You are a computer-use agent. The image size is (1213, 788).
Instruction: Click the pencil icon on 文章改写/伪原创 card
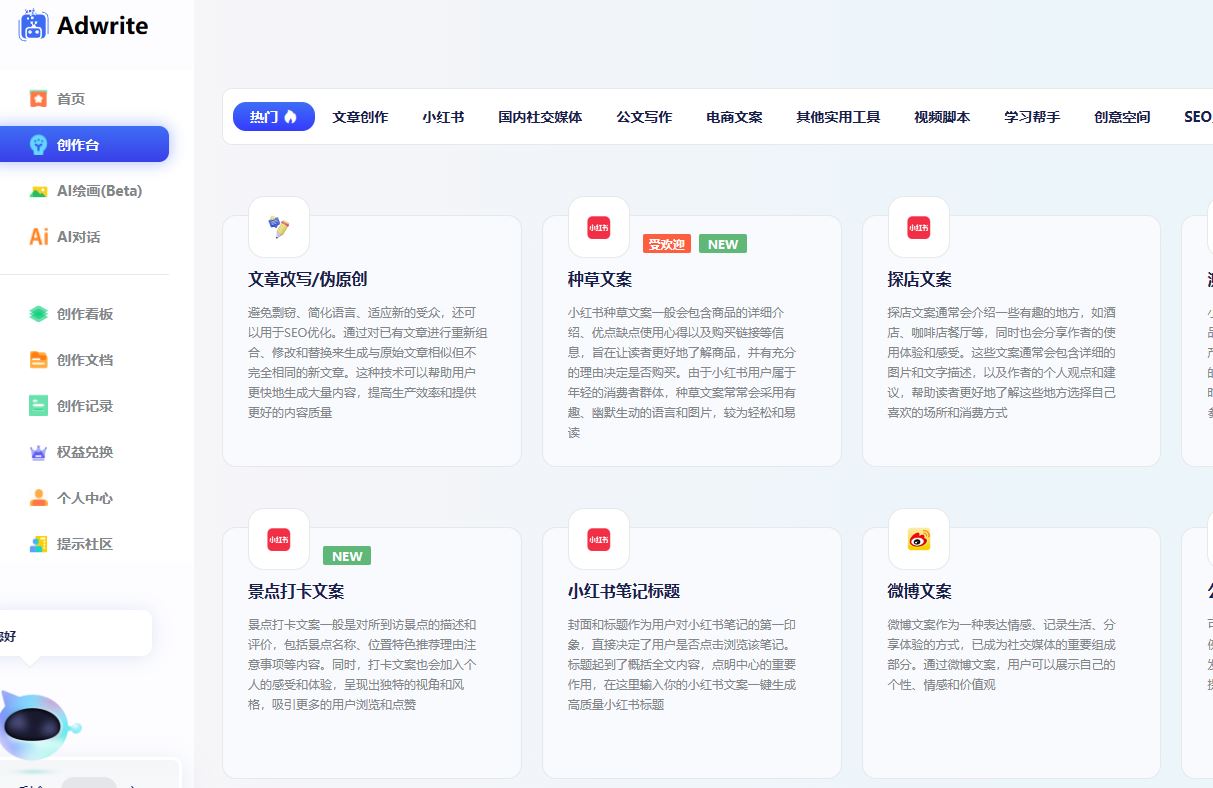[279, 227]
